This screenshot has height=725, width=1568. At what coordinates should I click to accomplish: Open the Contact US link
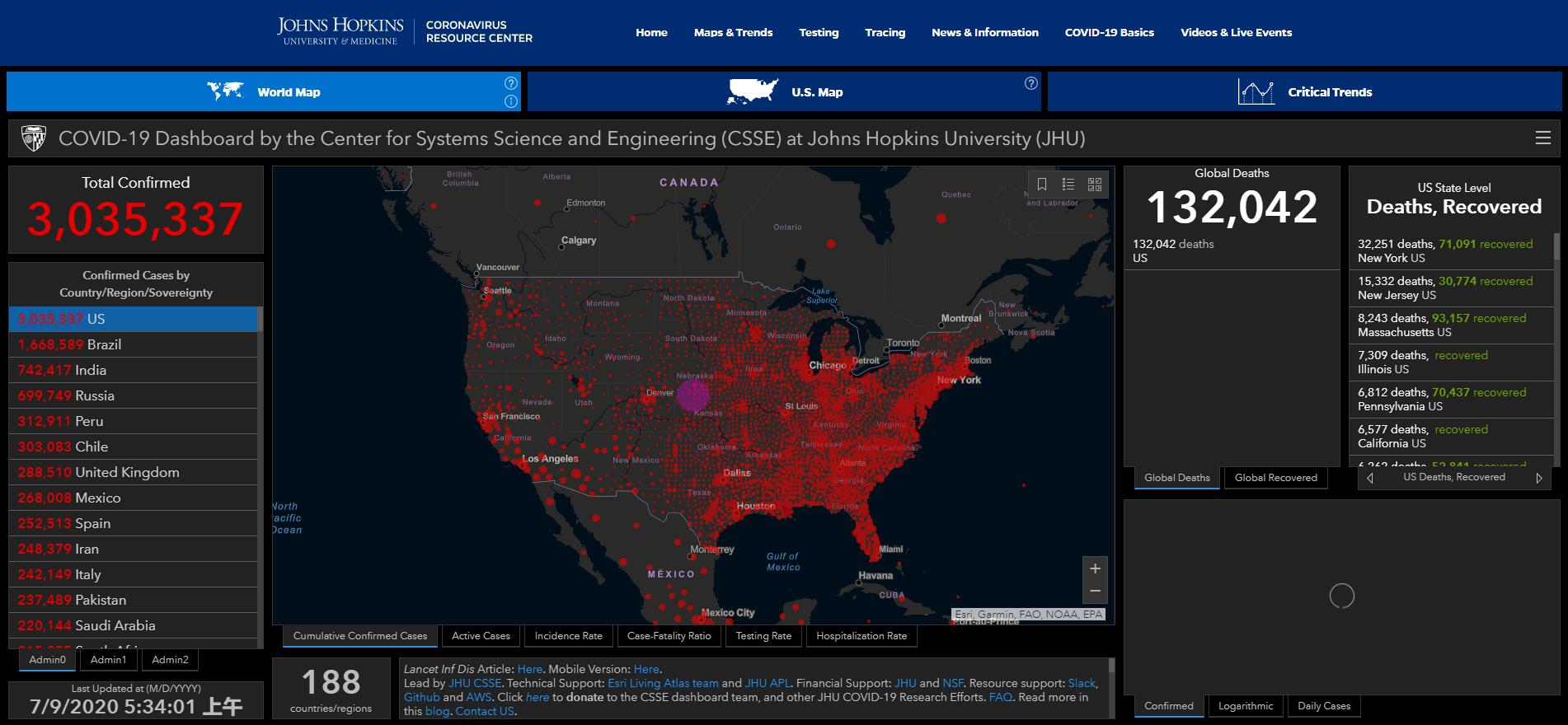coord(485,711)
